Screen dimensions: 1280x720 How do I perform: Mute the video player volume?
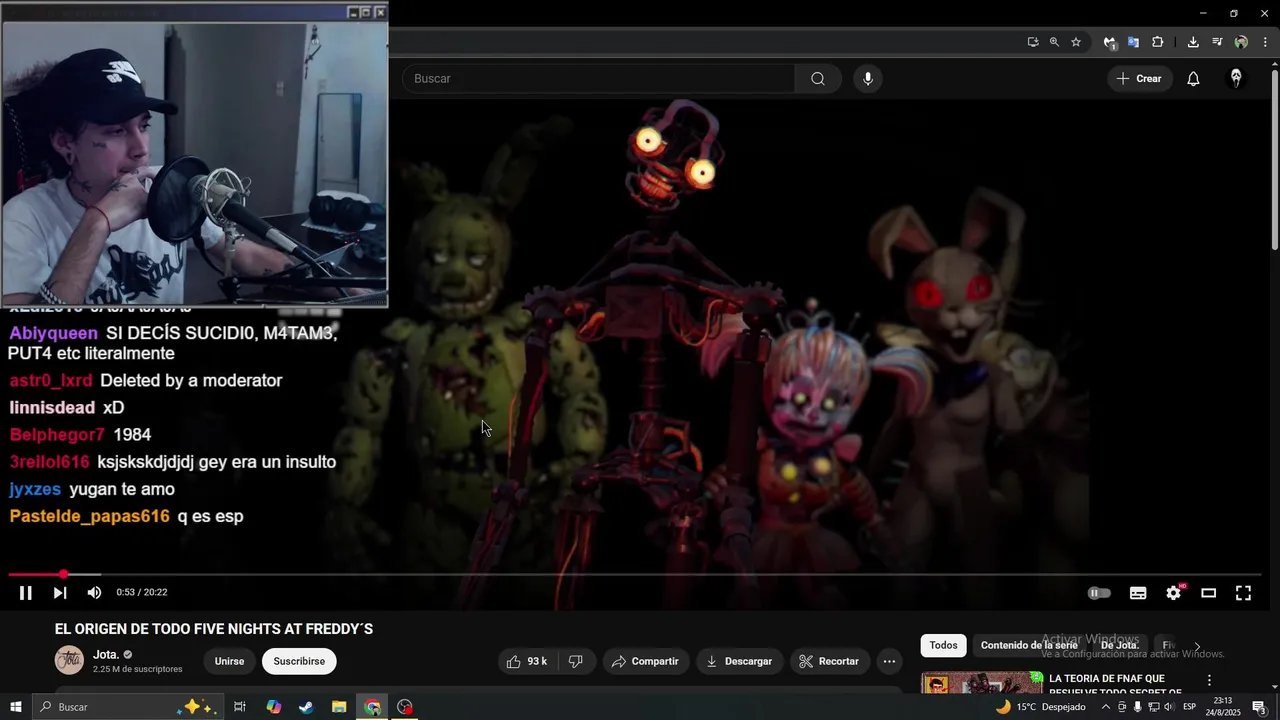point(94,593)
